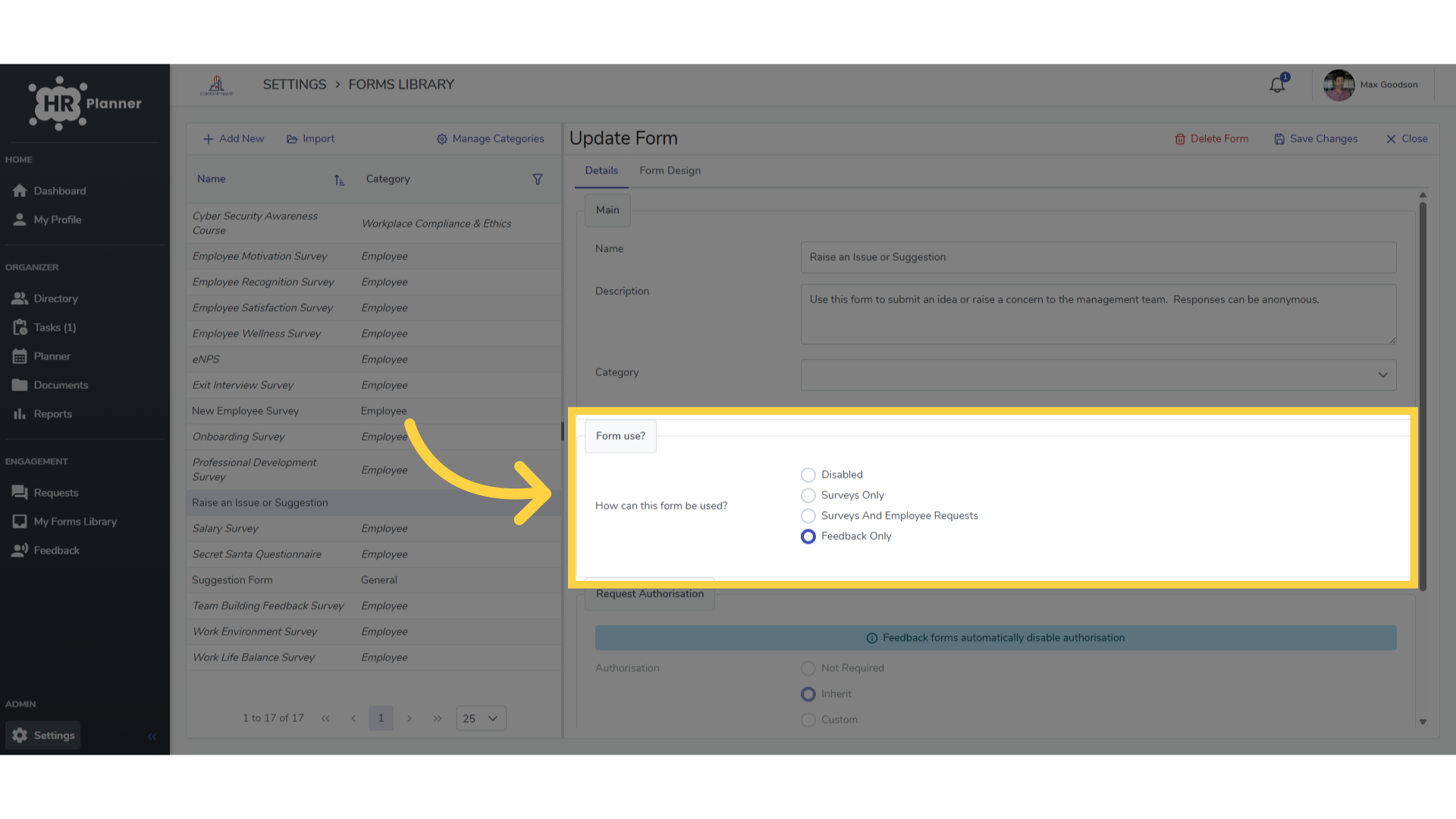
Task: Open Tasks (1) in sidebar
Action: point(44,328)
